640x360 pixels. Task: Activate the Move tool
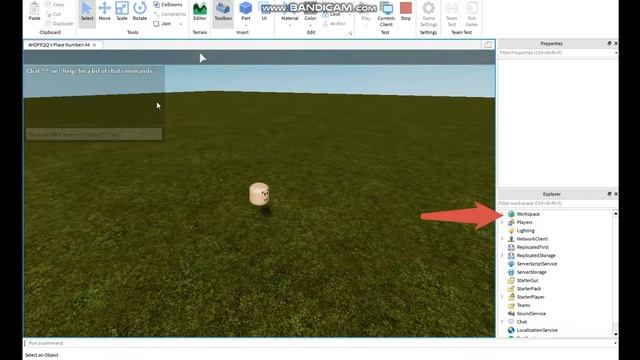coord(104,11)
